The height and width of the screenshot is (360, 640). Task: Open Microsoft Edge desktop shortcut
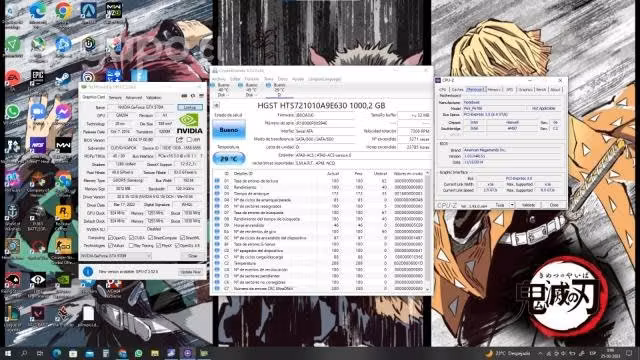[x=38, y=11]
